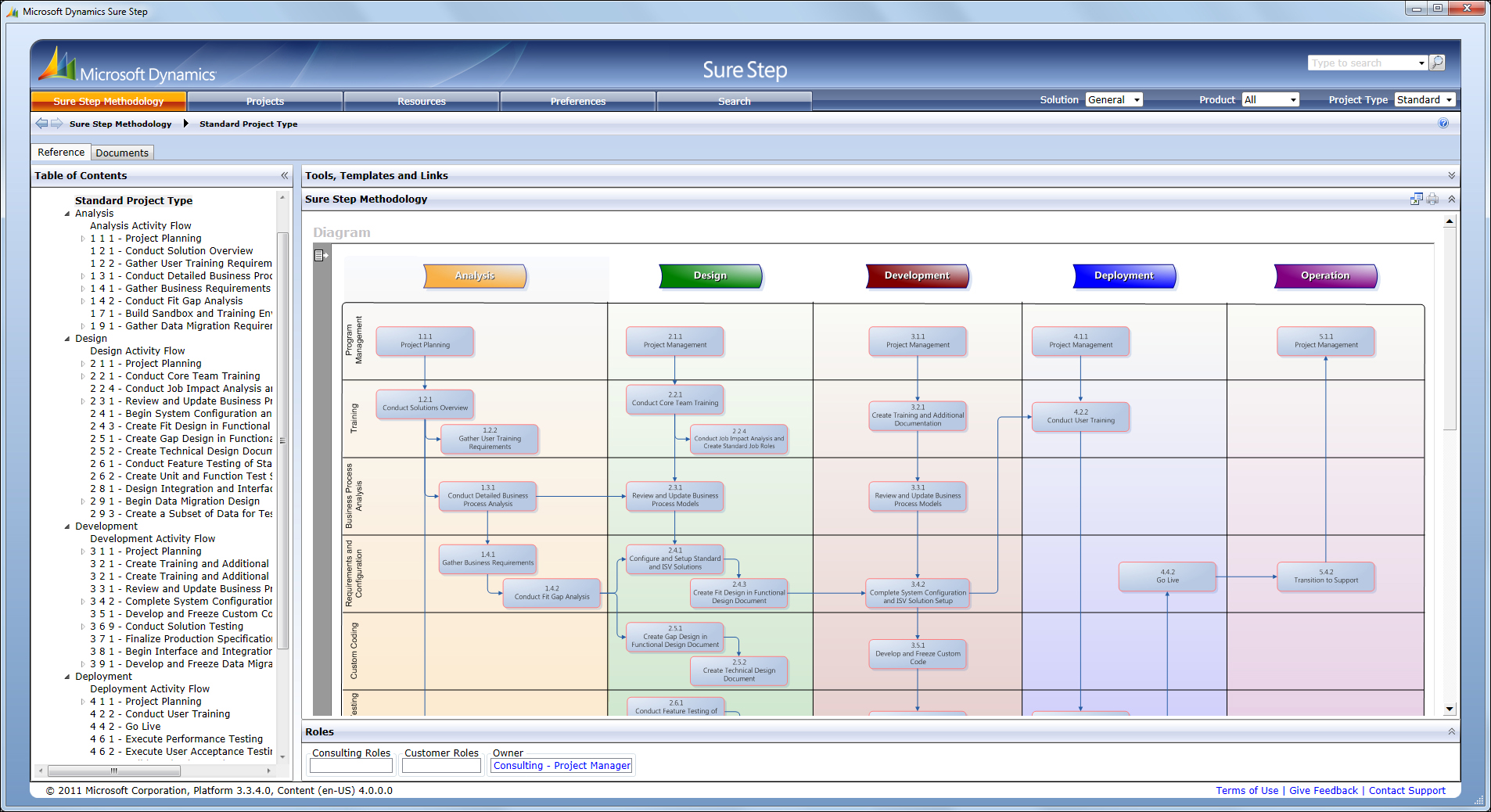Click the diagram side panel toggle icon
Viewport: 1491px width, 812px height.
point(321,255)
